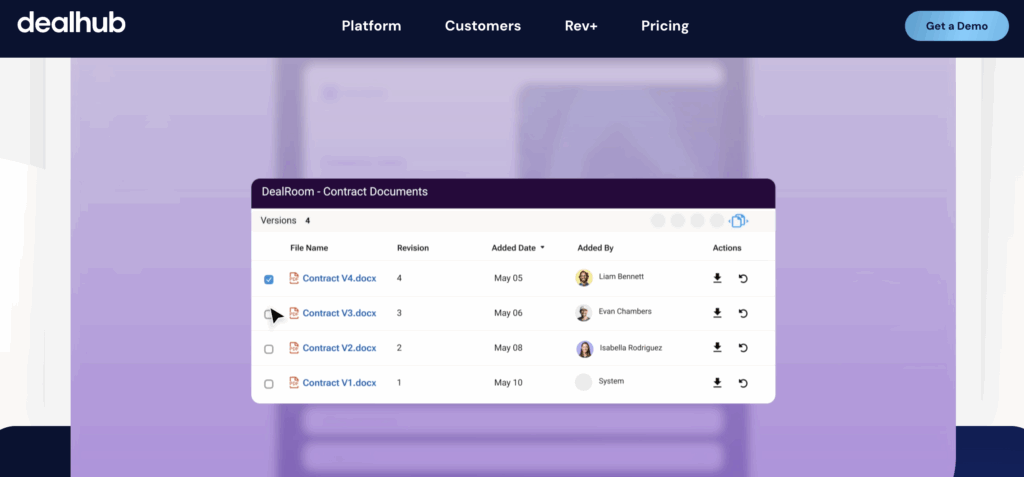This screenshot has width=1024, height=477.
Task: Download Contract V3.docx
Action: coord(717,313)
